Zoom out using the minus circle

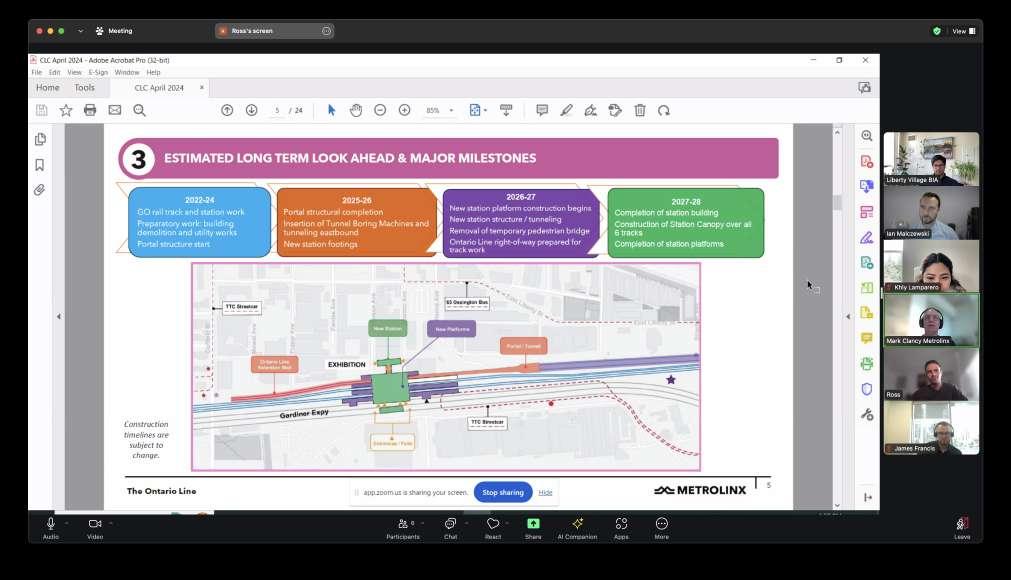pos(380,110)
